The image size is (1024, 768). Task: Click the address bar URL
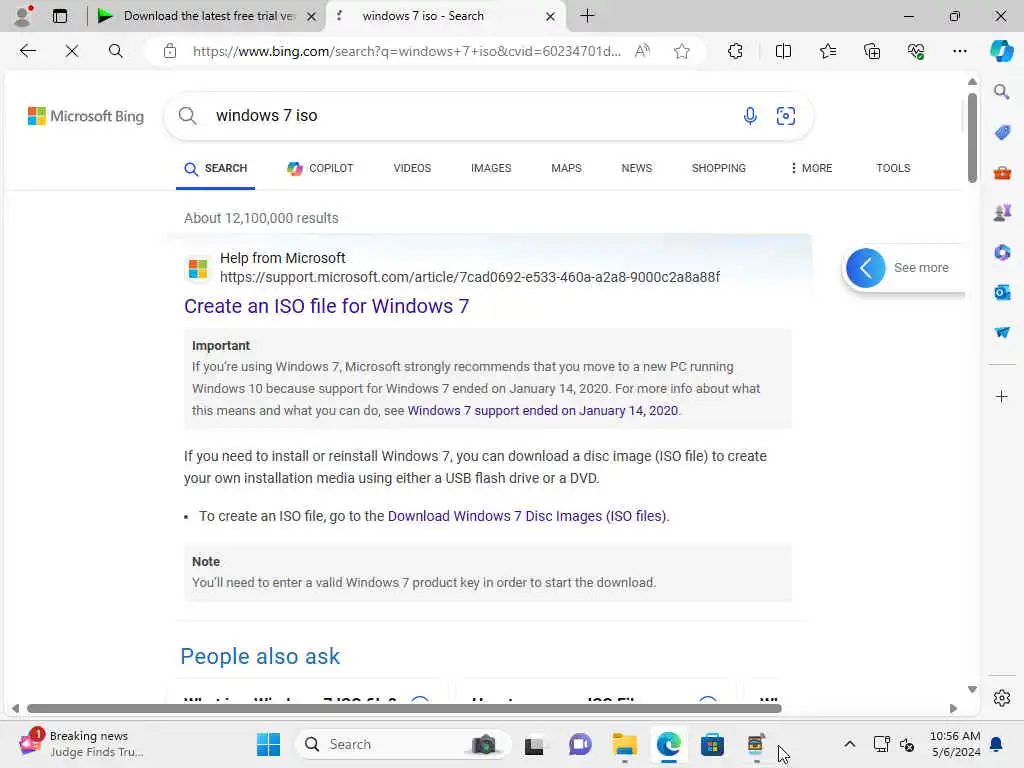point(406,51)
